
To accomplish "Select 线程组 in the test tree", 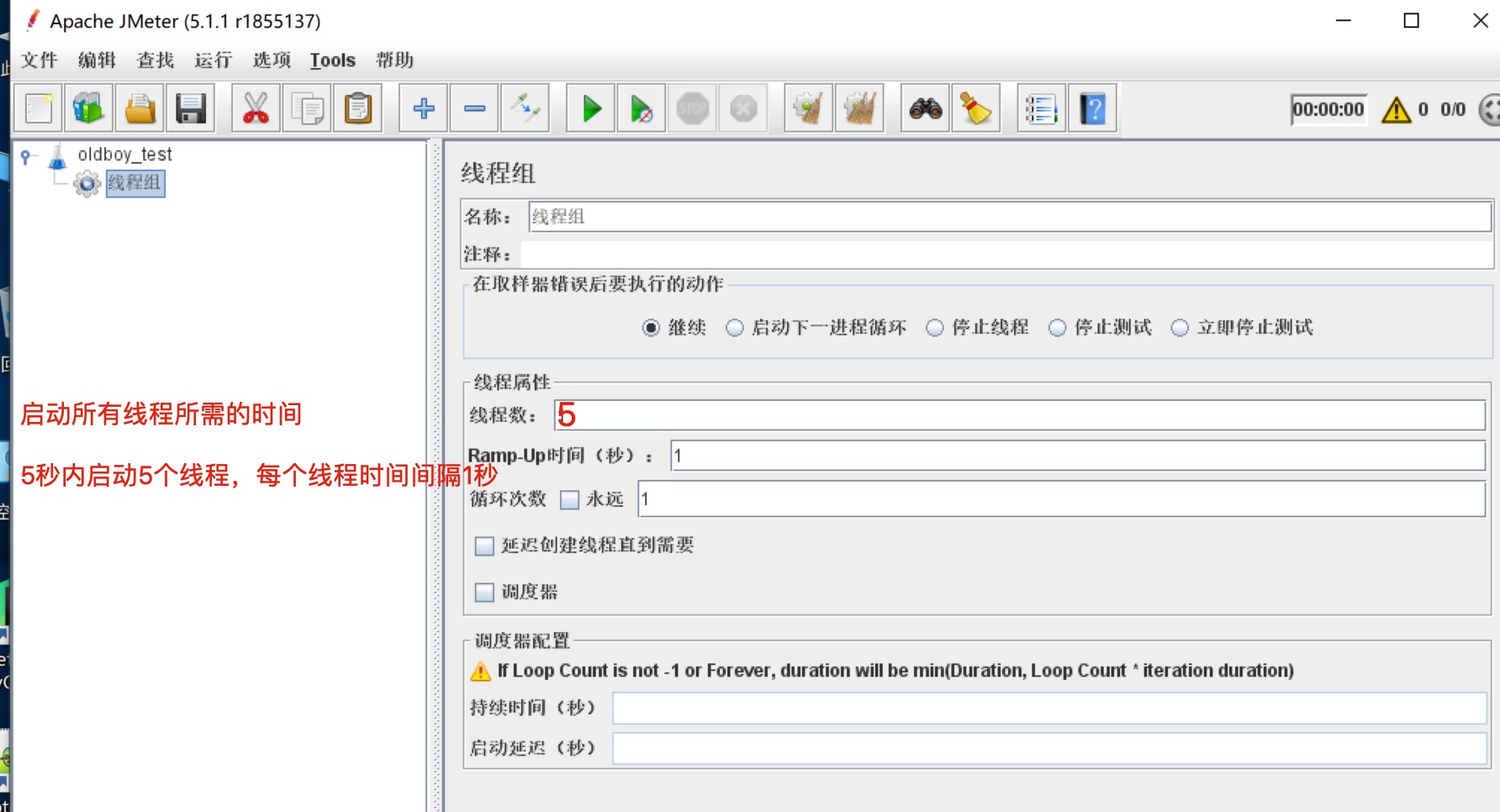I will point(135,182).
